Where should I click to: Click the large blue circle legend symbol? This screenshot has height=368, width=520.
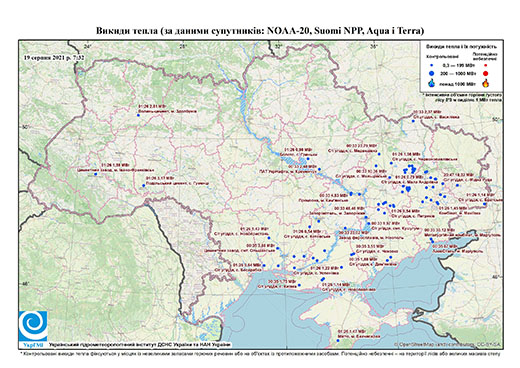click(x=432, y=73)
